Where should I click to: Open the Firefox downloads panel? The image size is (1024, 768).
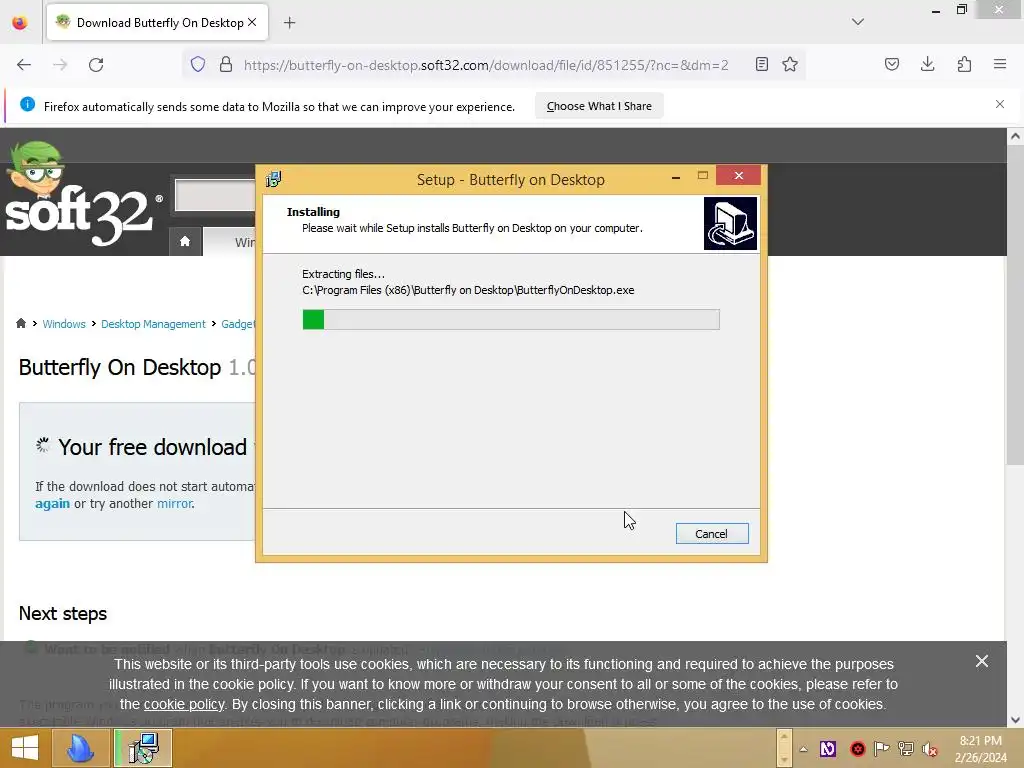[x=927, y=64]
